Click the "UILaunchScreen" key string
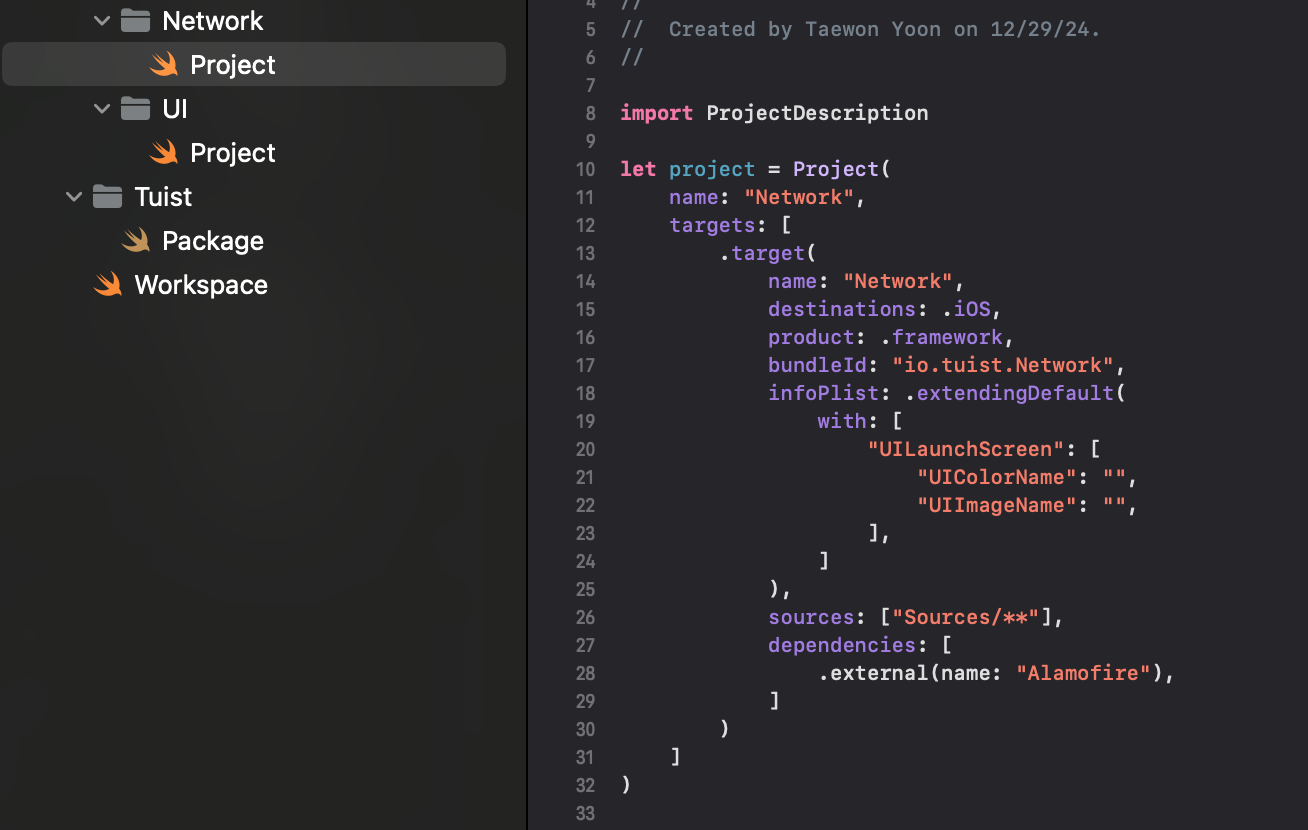The height and width of the screenshot is (830, 1308). tap(966, 449)
